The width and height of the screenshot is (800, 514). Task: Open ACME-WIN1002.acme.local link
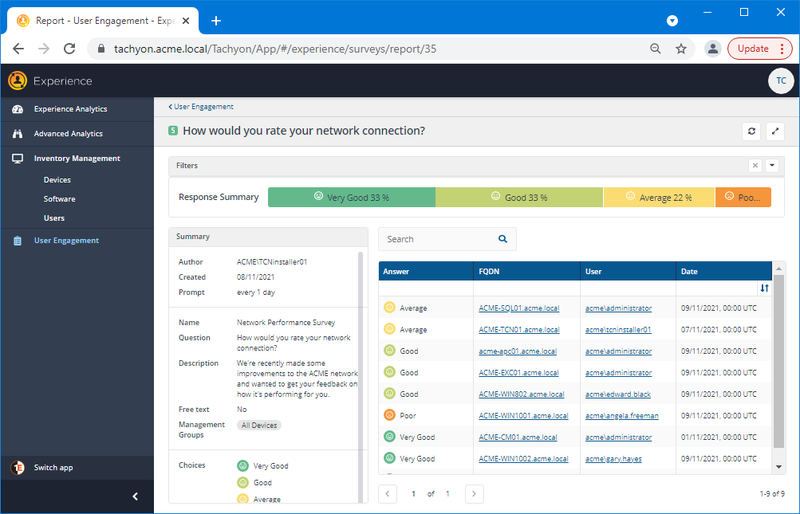(523, 459)
